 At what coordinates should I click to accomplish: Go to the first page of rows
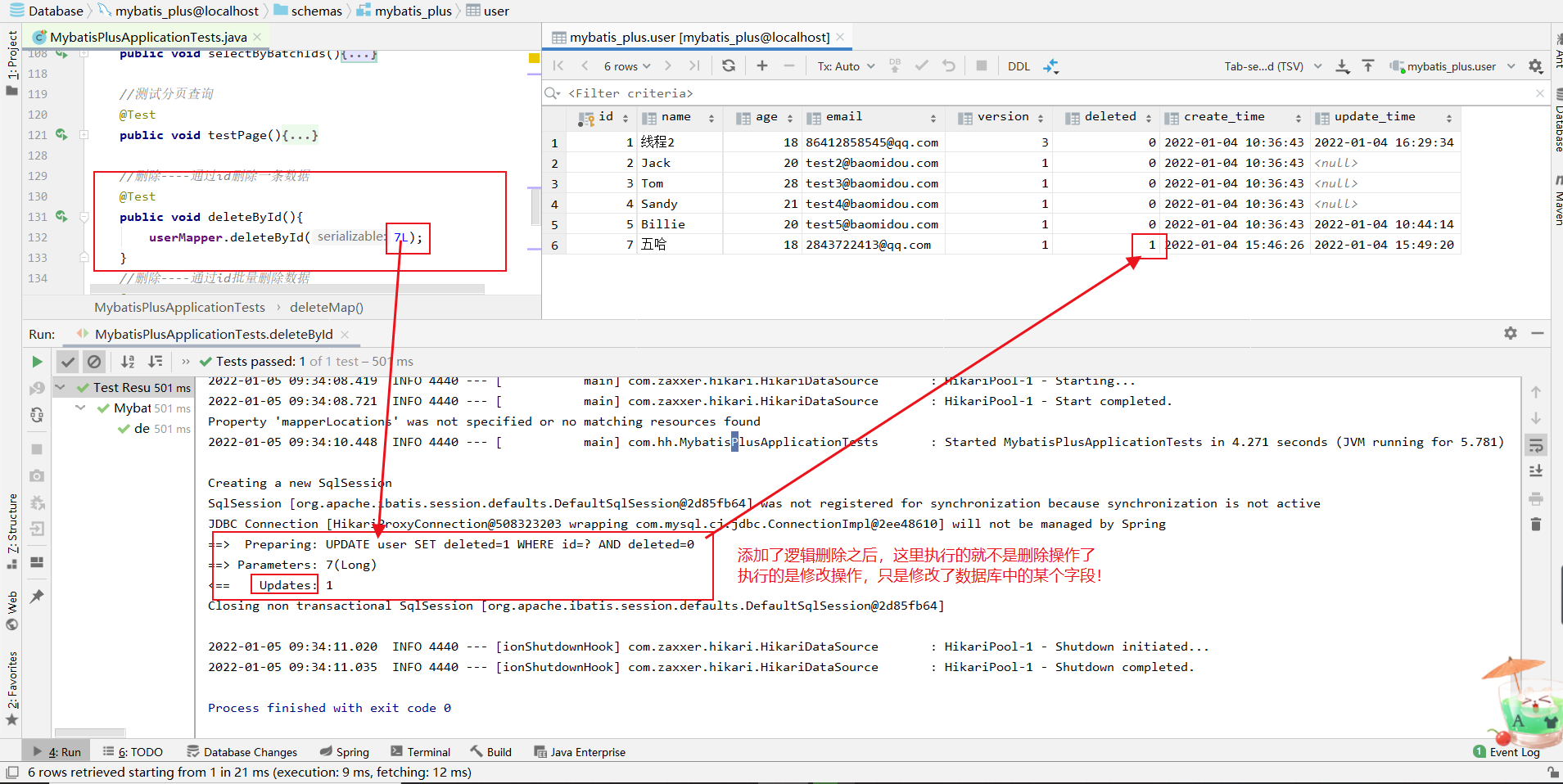point(558,66)
